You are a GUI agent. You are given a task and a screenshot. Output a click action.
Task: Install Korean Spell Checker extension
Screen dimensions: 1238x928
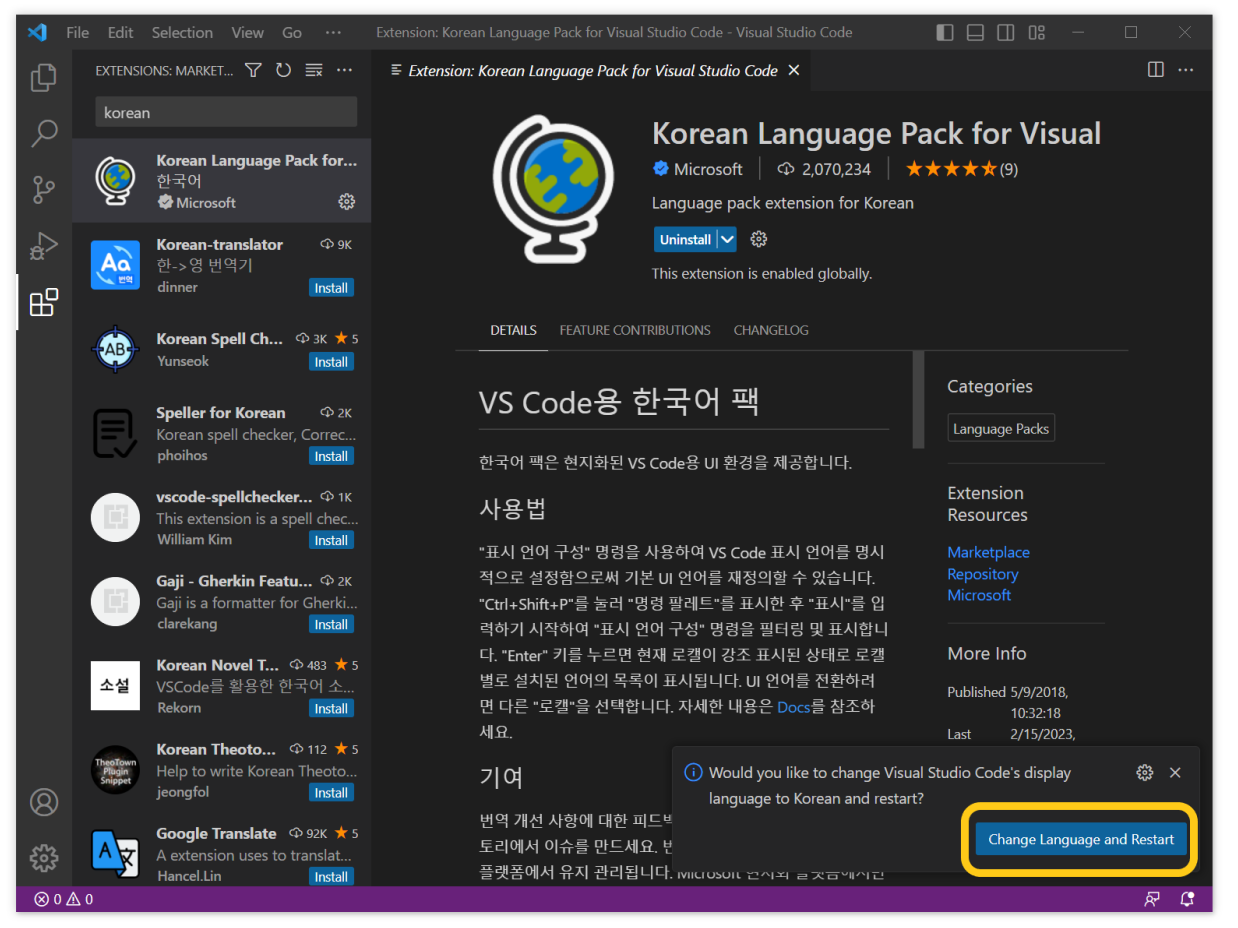click(x=331, y=362)
